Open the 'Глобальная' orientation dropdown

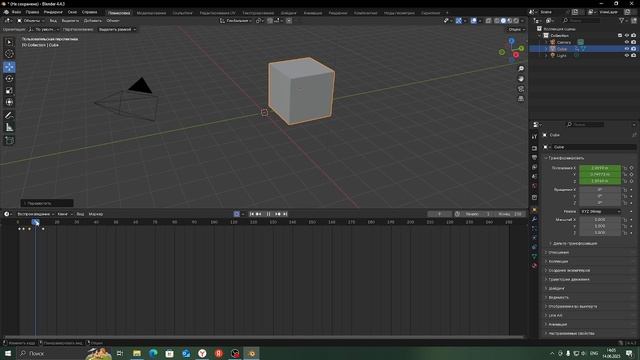point(236,20)
